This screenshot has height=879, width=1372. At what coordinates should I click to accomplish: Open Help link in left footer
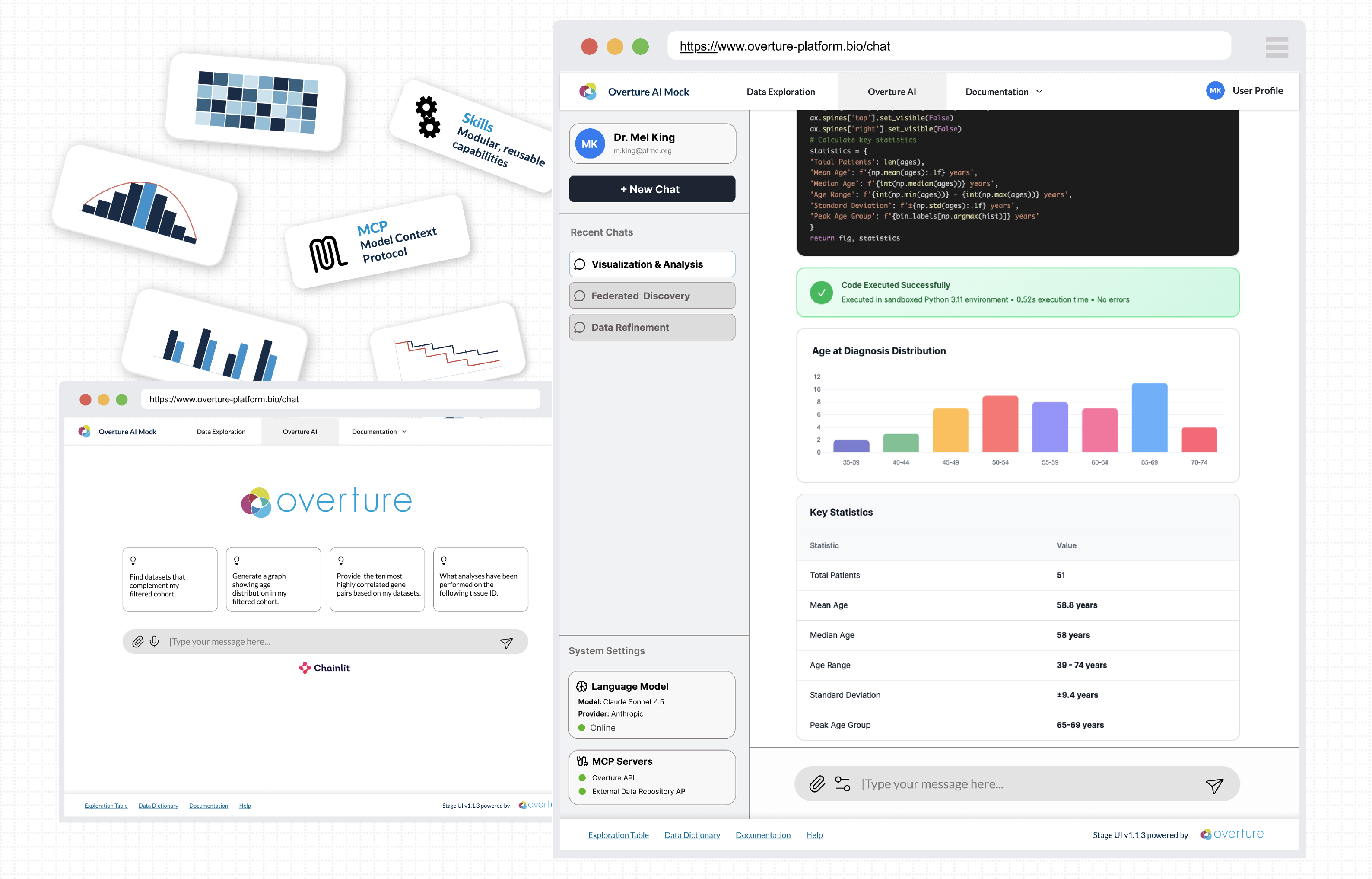click(245, 806)
